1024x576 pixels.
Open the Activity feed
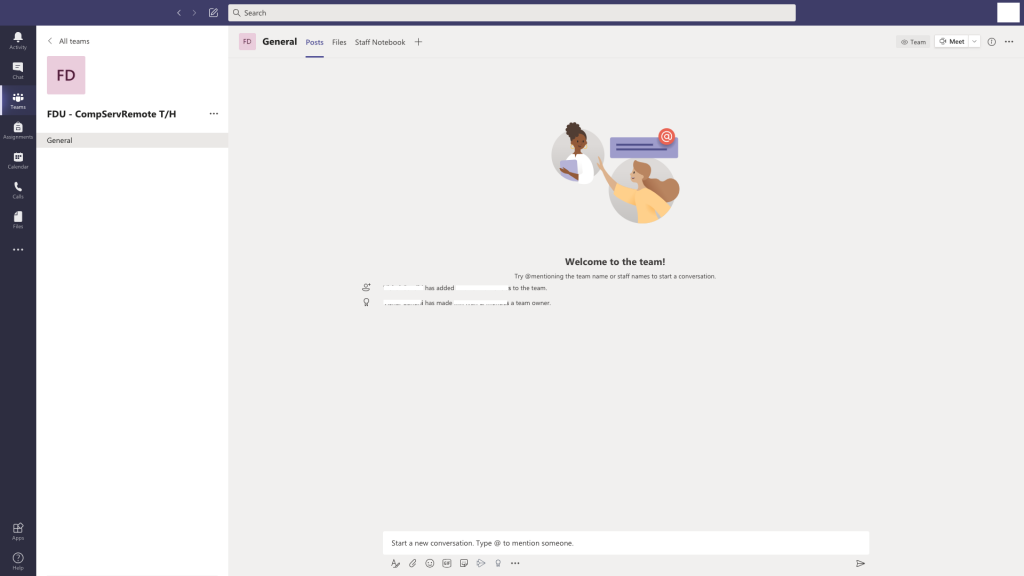18,40
